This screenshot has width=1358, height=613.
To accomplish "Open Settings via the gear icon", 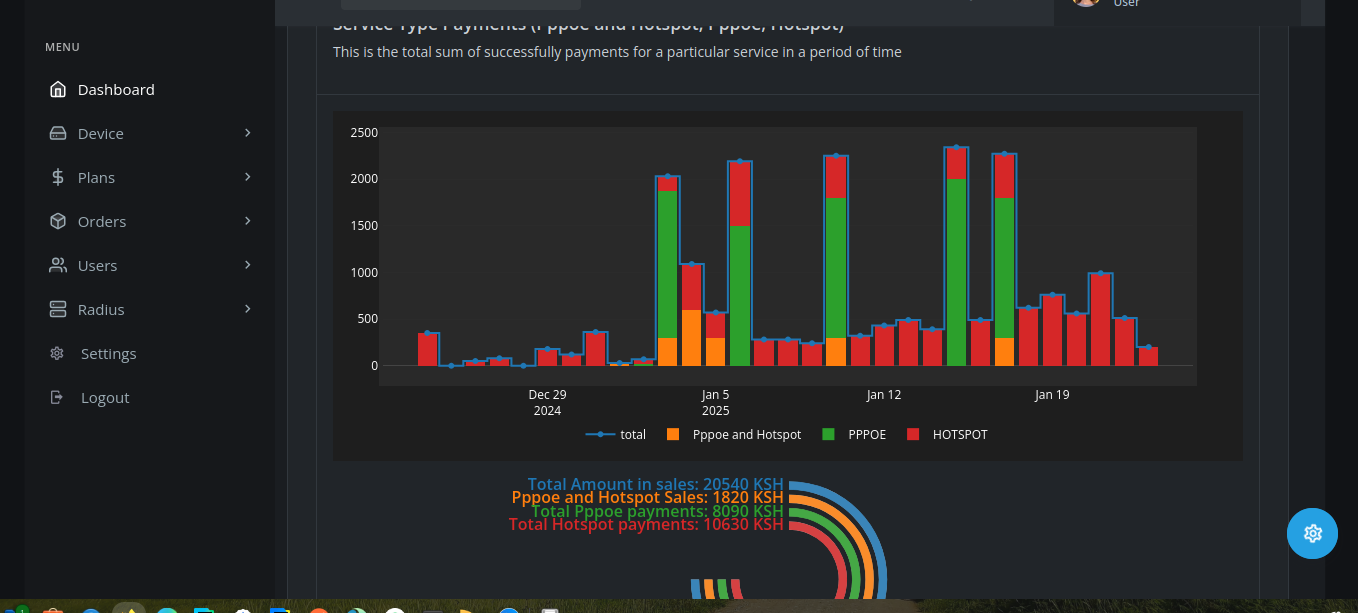I will coord(59,353).
